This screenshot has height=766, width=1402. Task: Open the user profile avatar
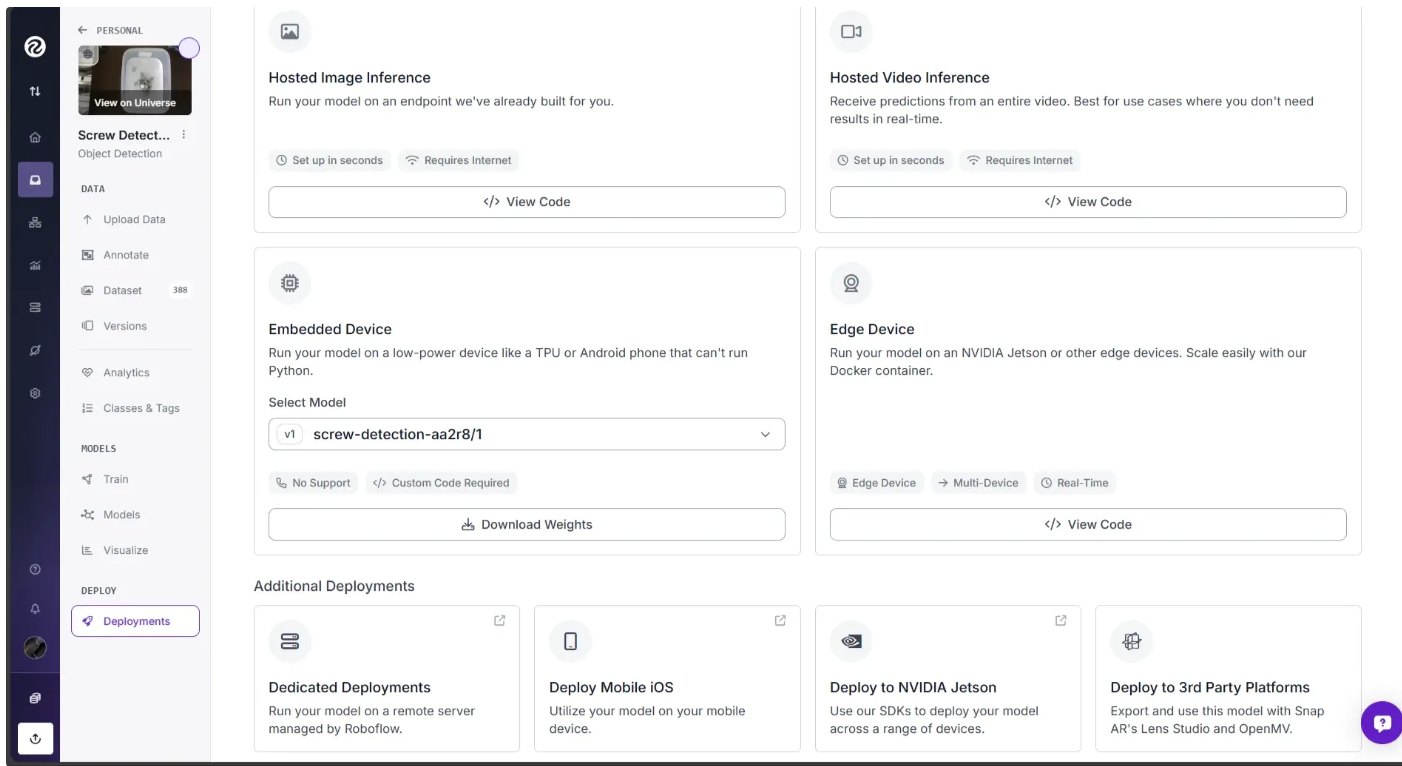[x=35, y=648]
